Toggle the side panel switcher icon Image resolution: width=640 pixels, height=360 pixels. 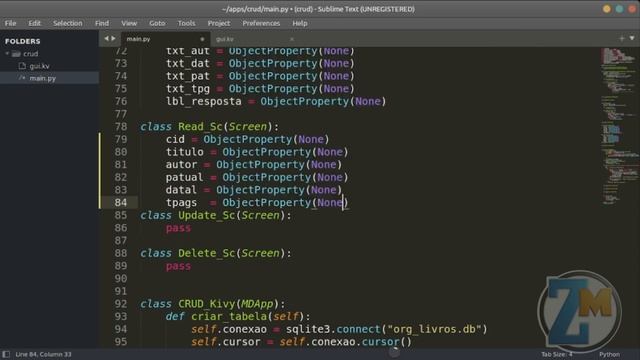point(6,354)
